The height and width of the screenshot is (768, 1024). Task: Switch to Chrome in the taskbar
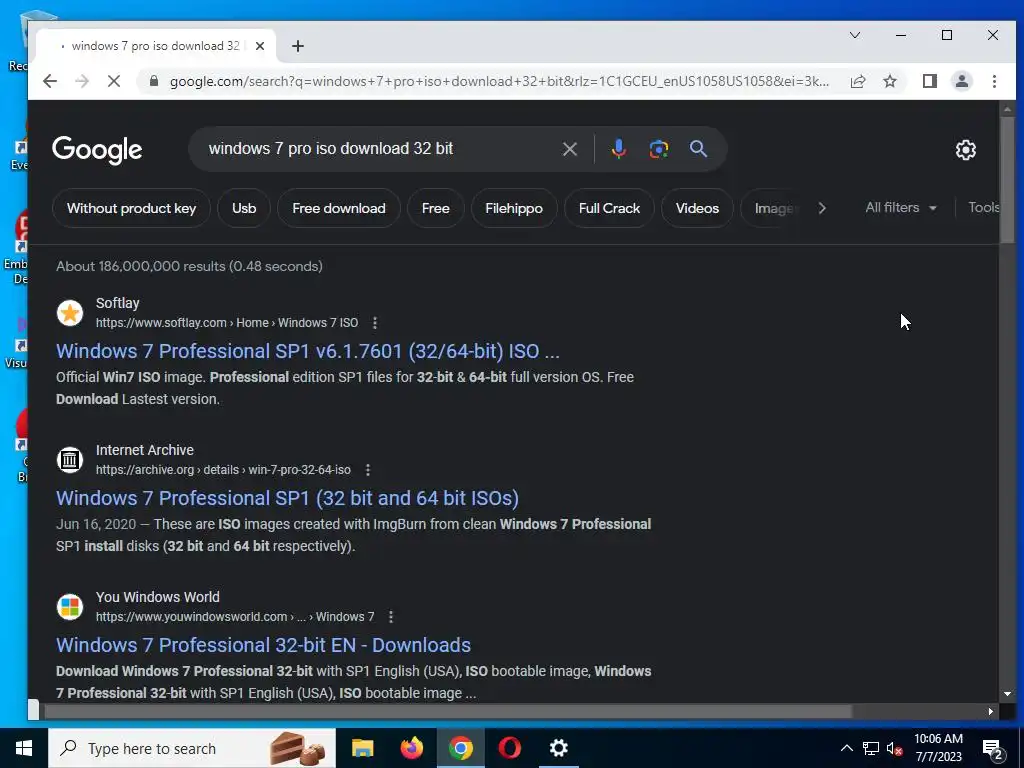pos(460,748)
